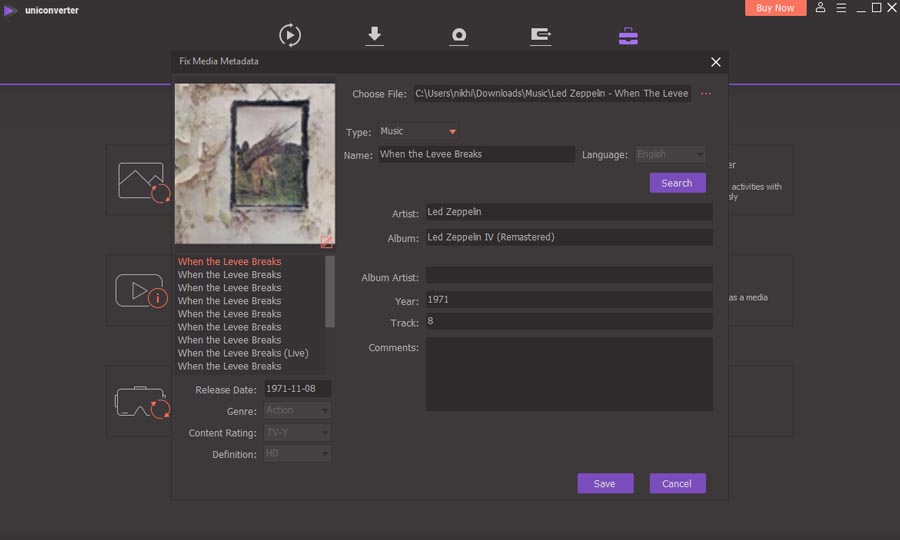This screenshot has width=900, height=540.
Task: Select 'When the Levee Breaks (Live)' result
Action: [x=243, y=353]
